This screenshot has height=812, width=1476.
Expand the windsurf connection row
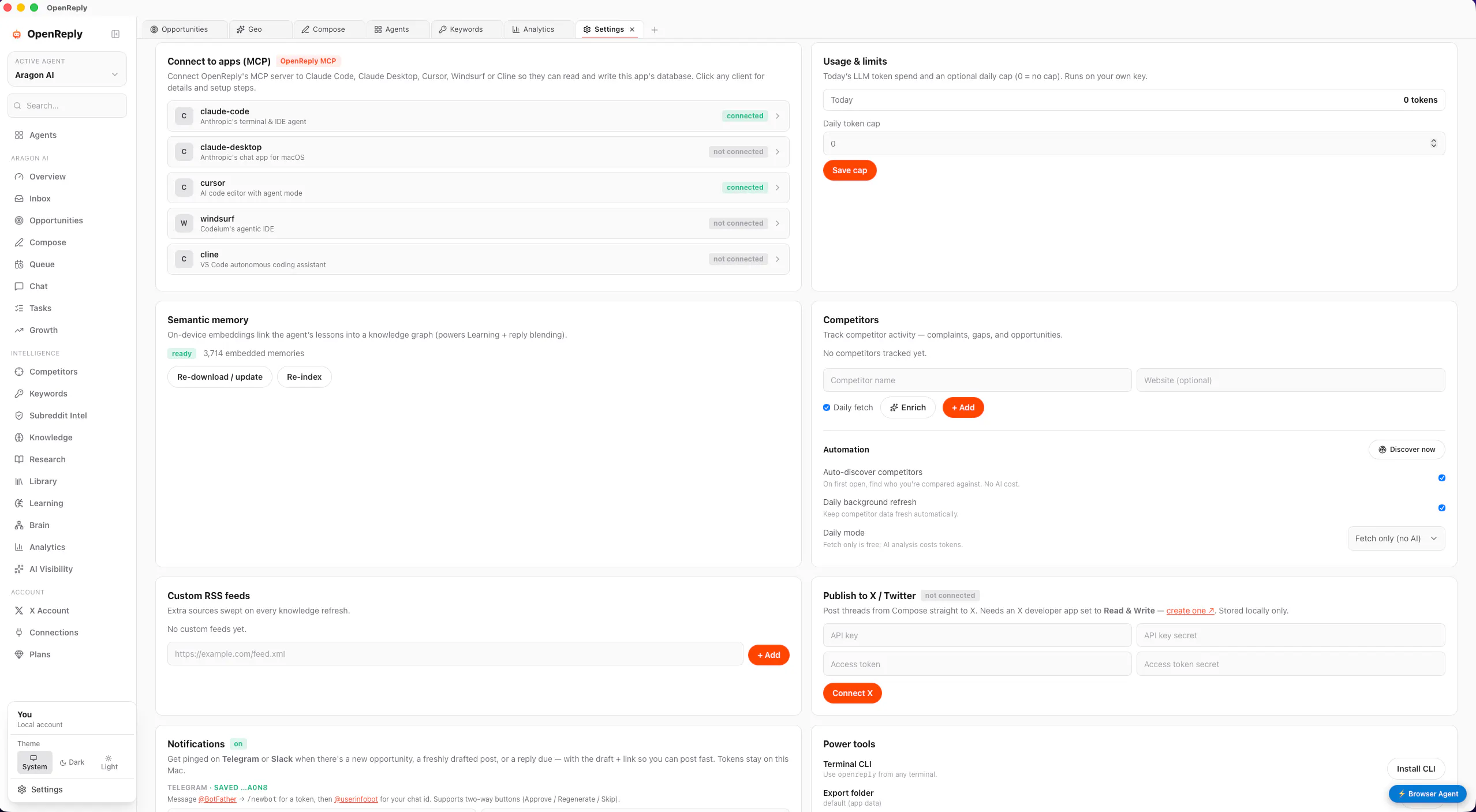[478, 223]
